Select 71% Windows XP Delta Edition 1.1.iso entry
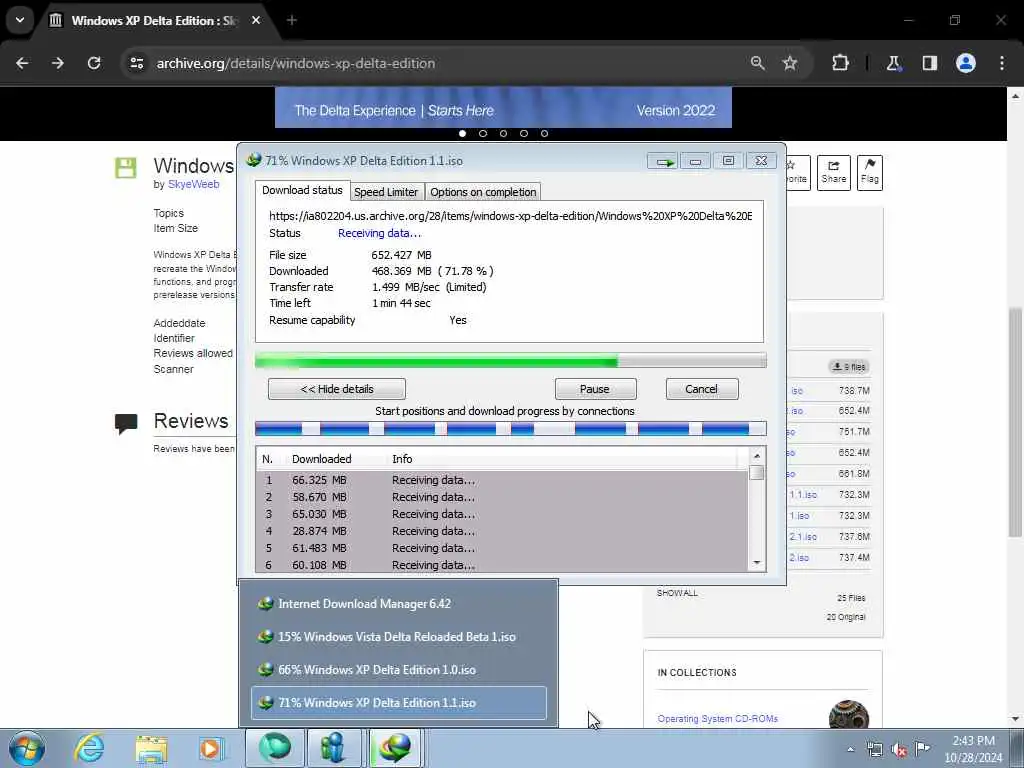The height and width of the screenshot is (768, 1024). [x=398, y=703]
